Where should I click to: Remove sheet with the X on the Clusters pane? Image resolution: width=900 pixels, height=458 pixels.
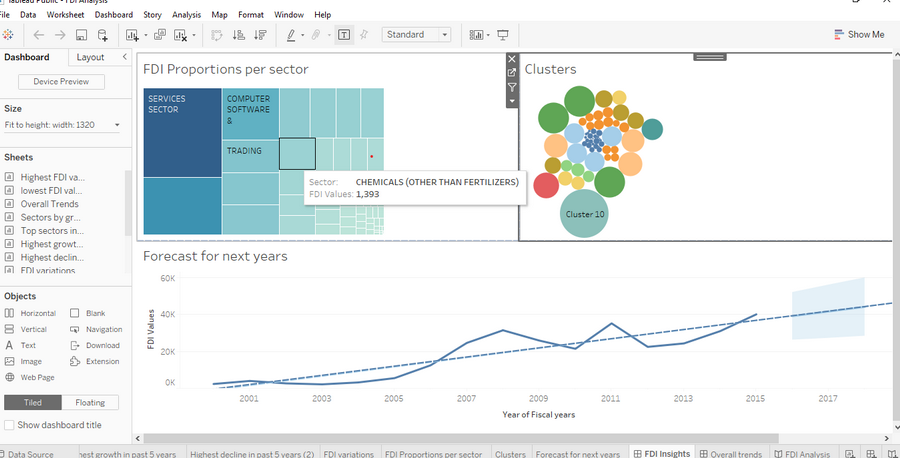coord(512,59)
